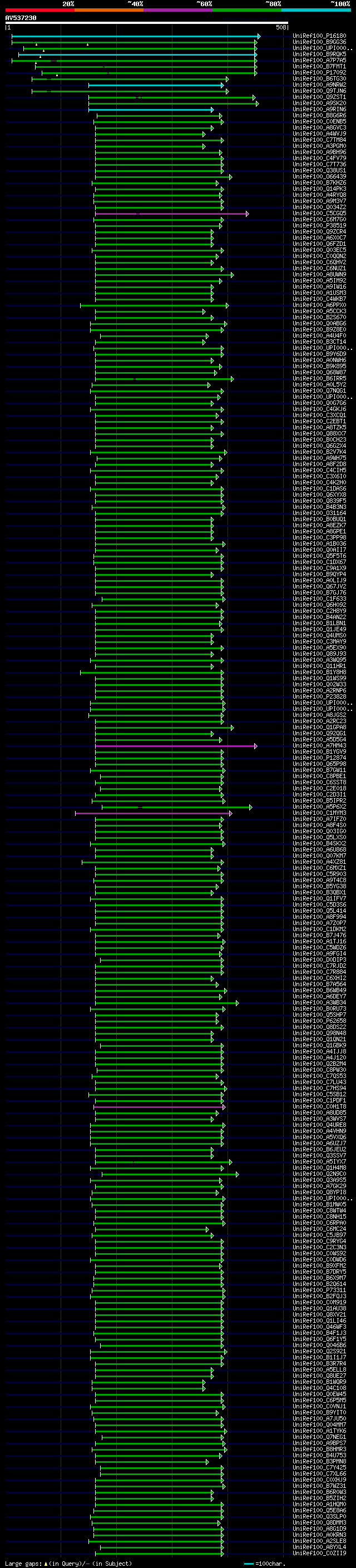This screenshot has height=1568, width=356.
Task: Open hit UniRef100_O66439
Action: coord(319,176)
